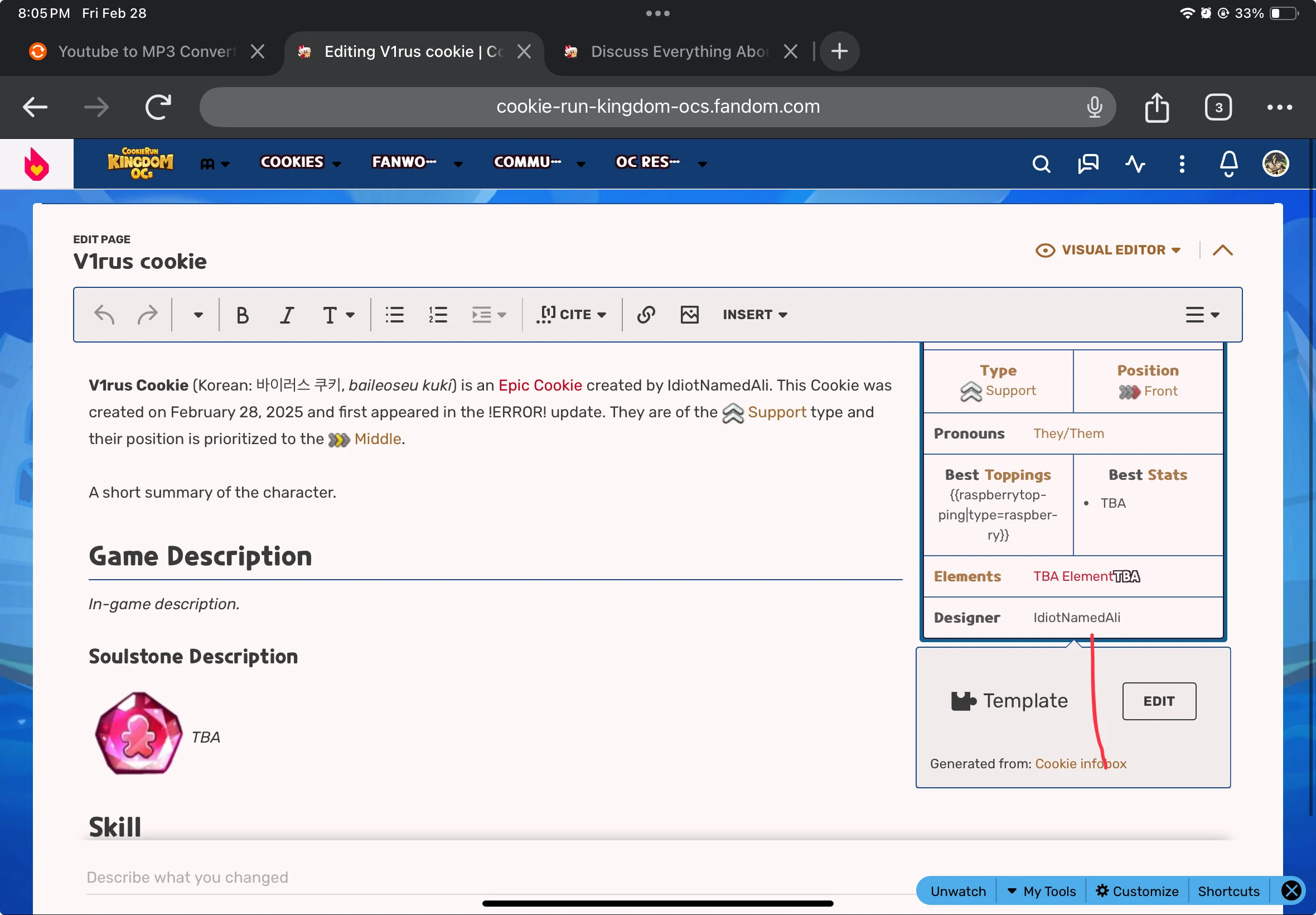Toggle bold formatting
Image resolution: width=1316 pixels, height=915 pixels.
click(x=242, y=314)
